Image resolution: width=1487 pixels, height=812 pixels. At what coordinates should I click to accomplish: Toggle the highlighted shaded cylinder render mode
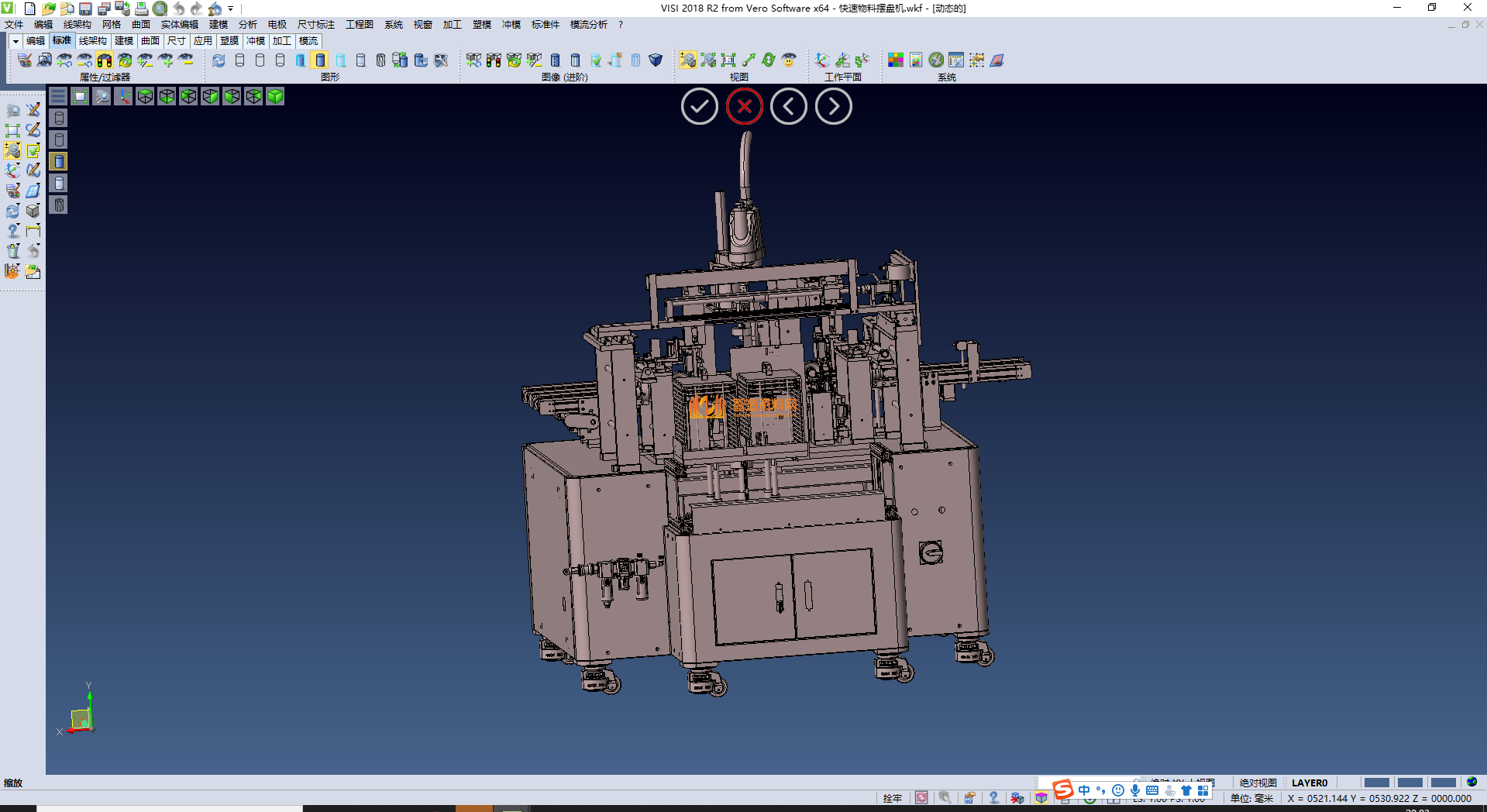[320, 60]
